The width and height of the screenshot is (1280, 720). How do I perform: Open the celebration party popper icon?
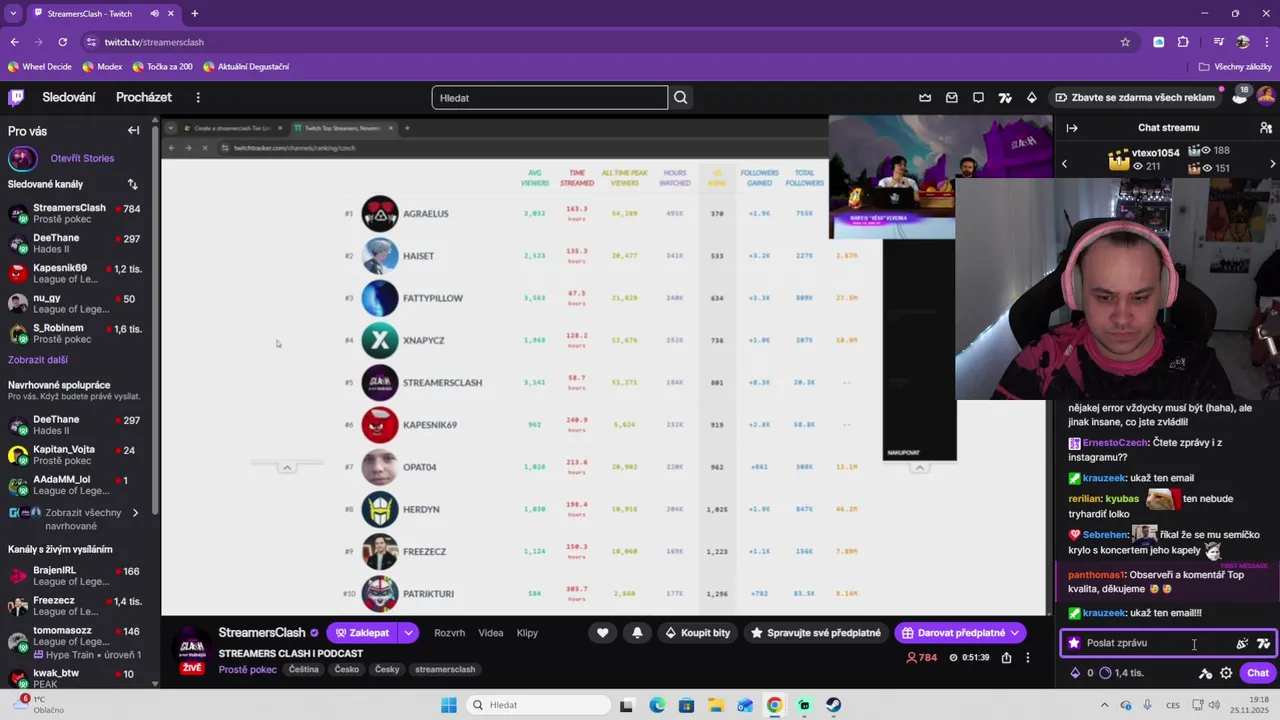click(x=1242, y=643)
